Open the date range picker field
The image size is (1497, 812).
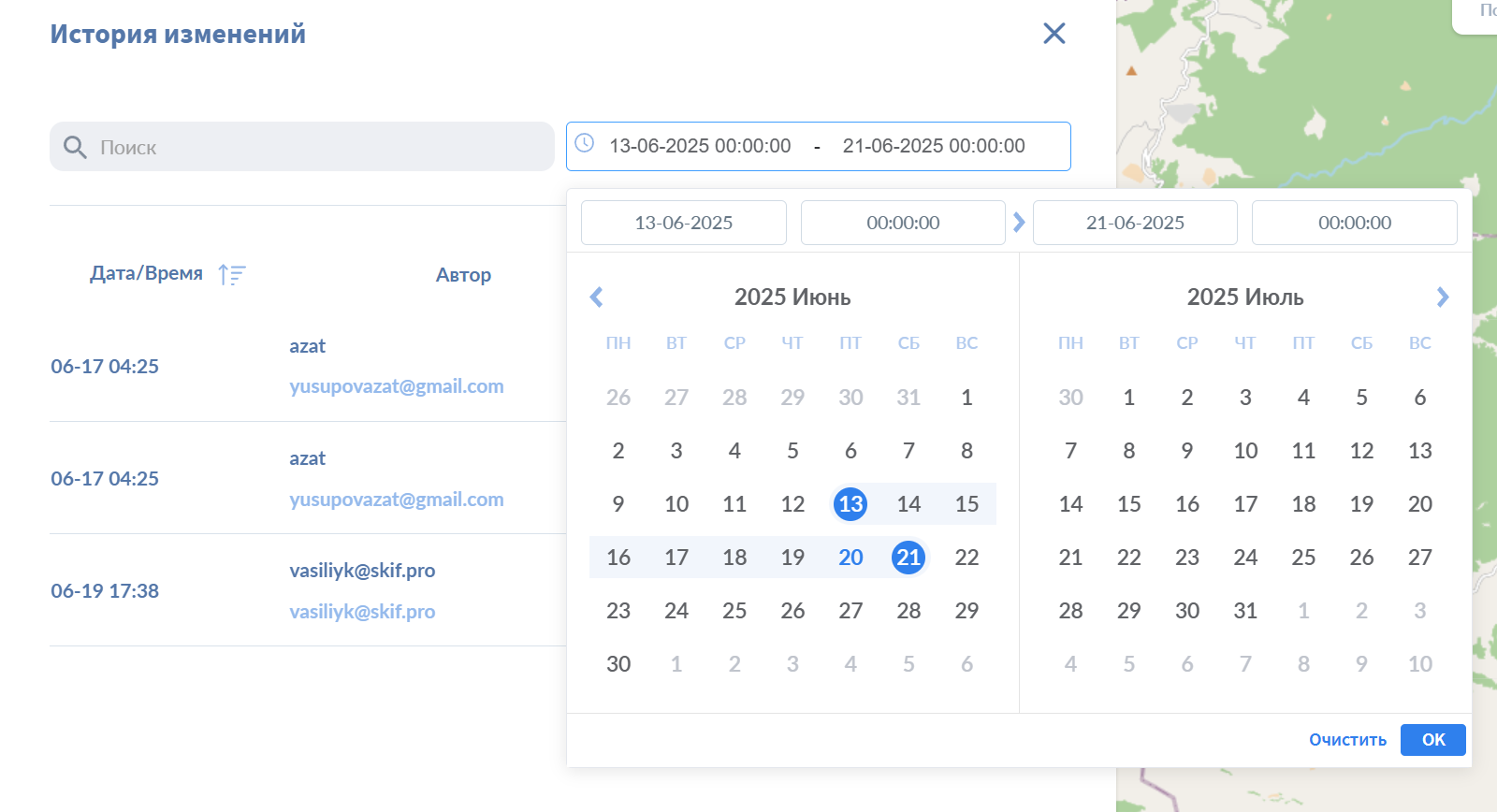818,147
